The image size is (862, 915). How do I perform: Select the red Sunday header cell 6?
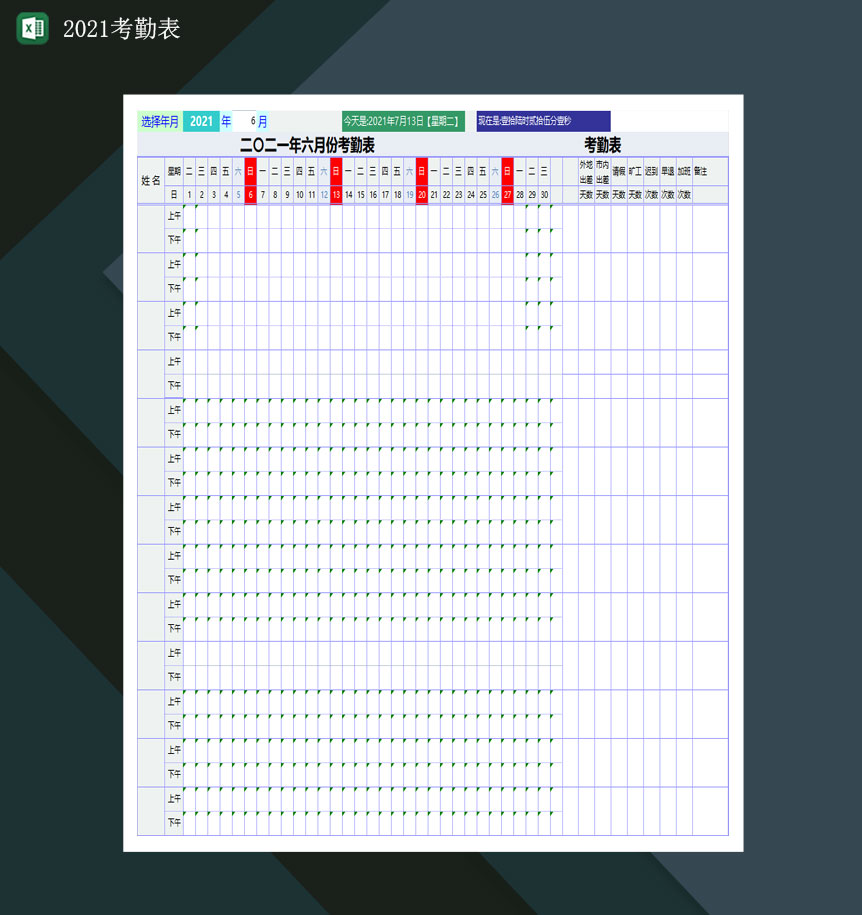tap(249, 193)
